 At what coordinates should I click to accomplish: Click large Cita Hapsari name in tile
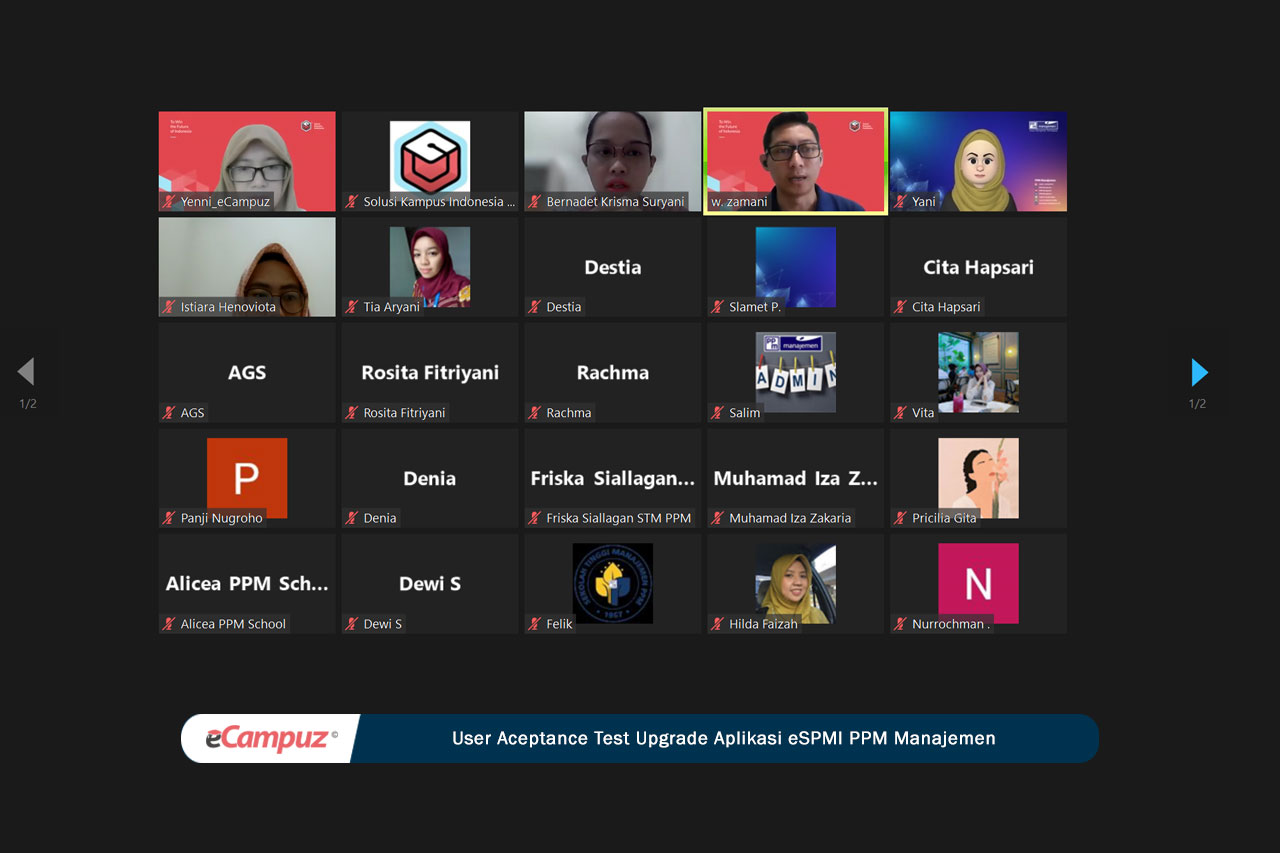click(979, 267)
